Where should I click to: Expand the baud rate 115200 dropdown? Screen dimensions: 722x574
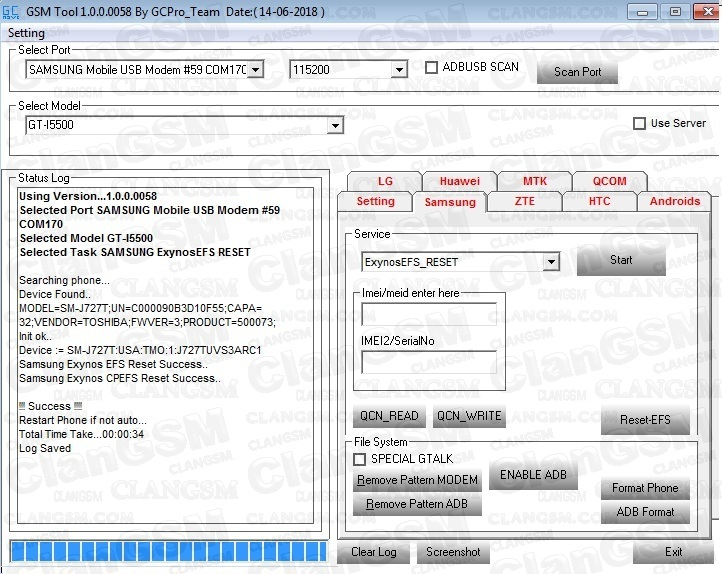click(399, 70)
